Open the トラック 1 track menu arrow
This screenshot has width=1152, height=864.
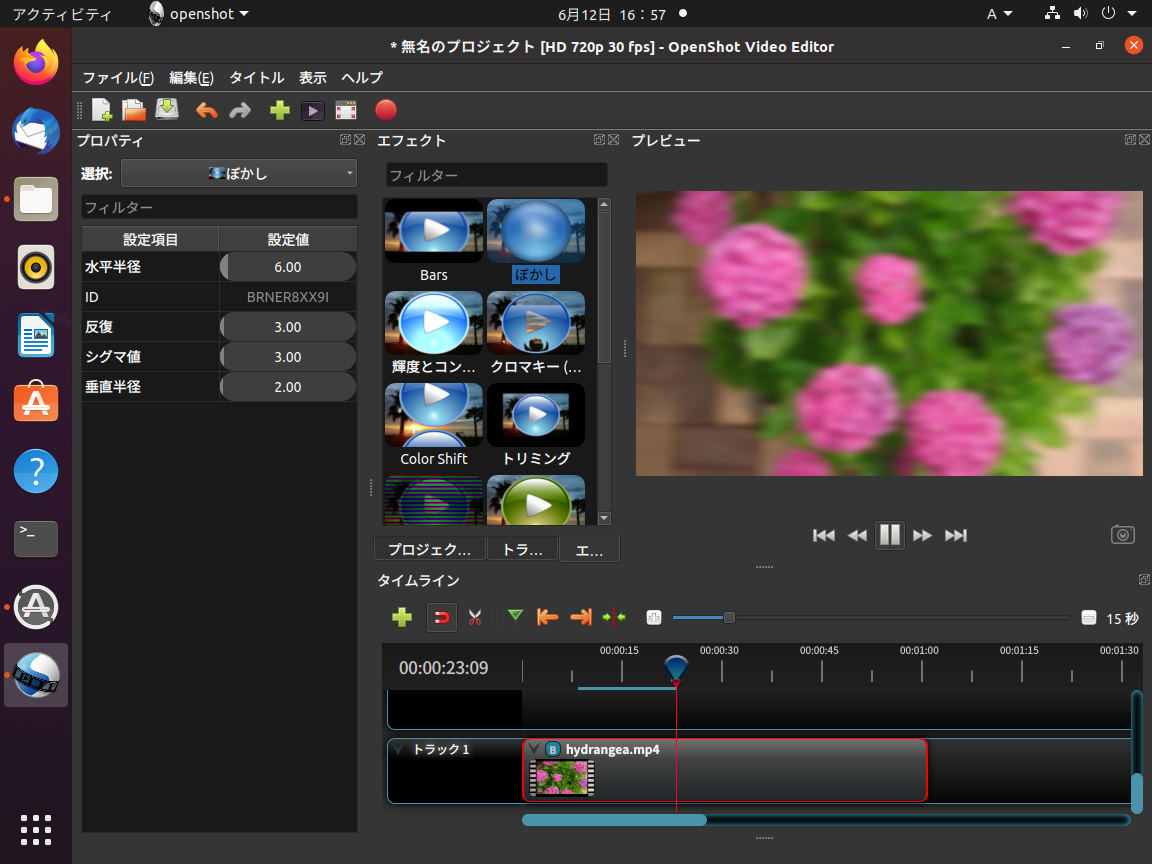coord(398,749)
